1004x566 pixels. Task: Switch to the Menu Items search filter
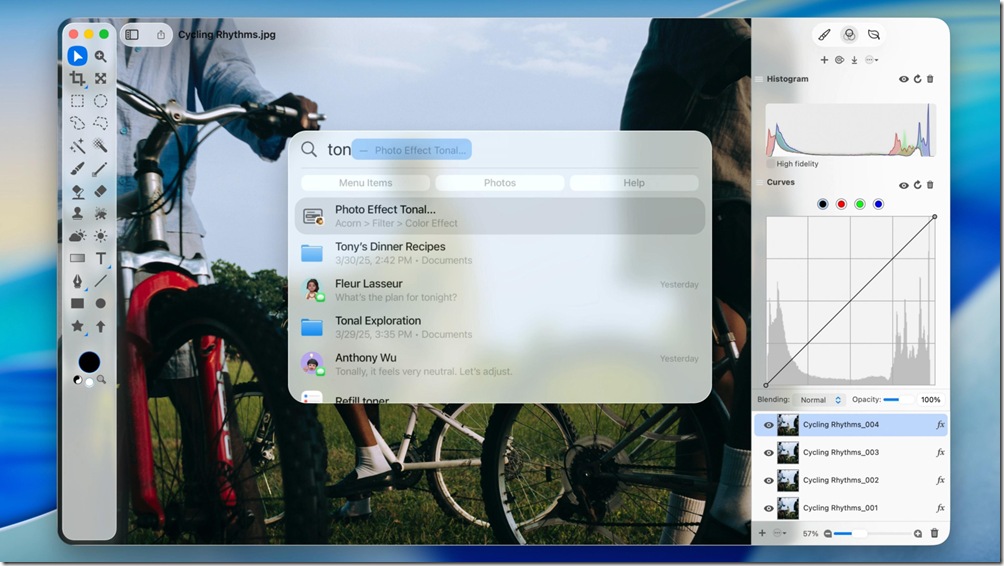click(365, 183)
